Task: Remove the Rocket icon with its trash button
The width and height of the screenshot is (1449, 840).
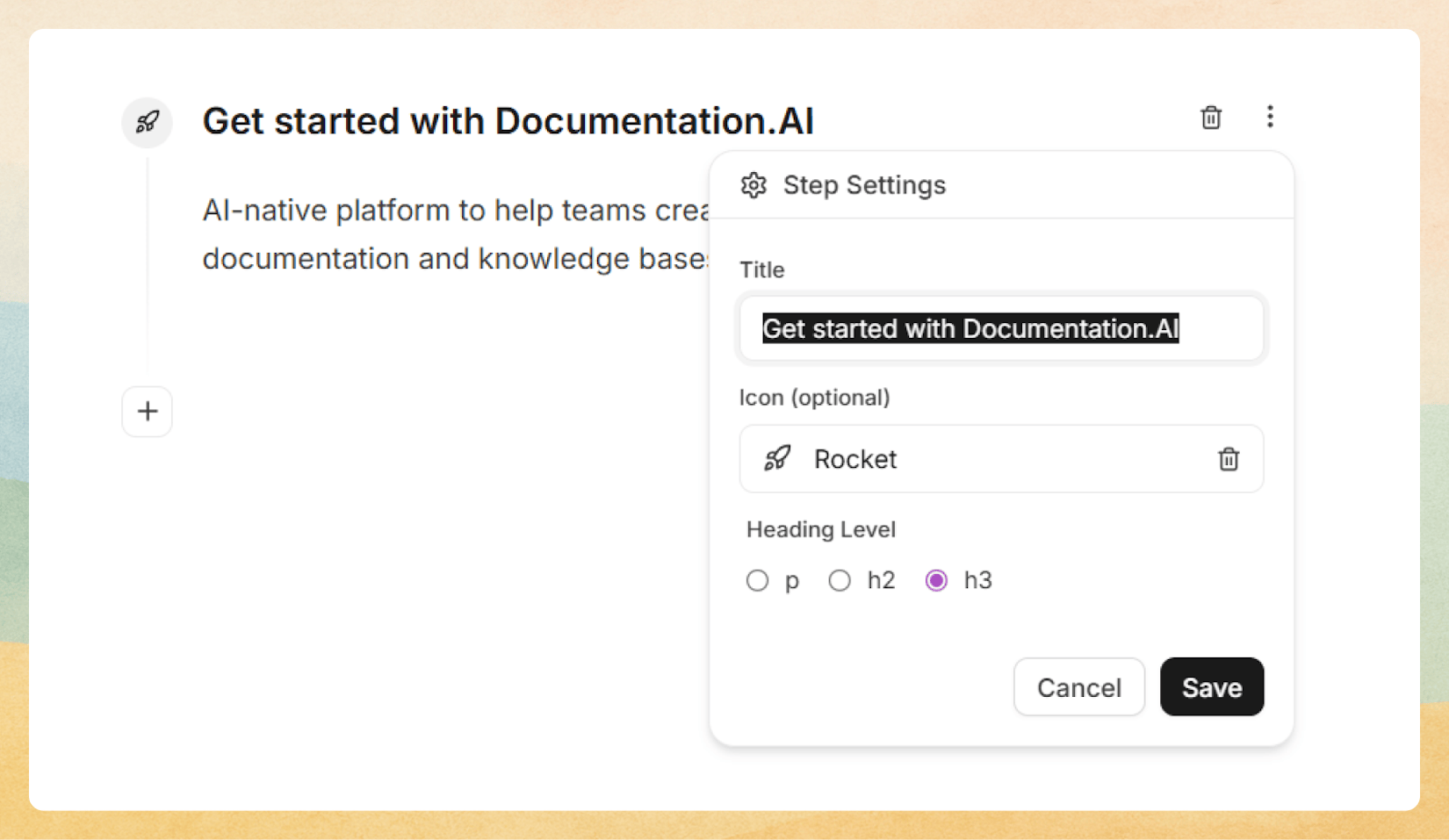Action: tap(1228, 459)
